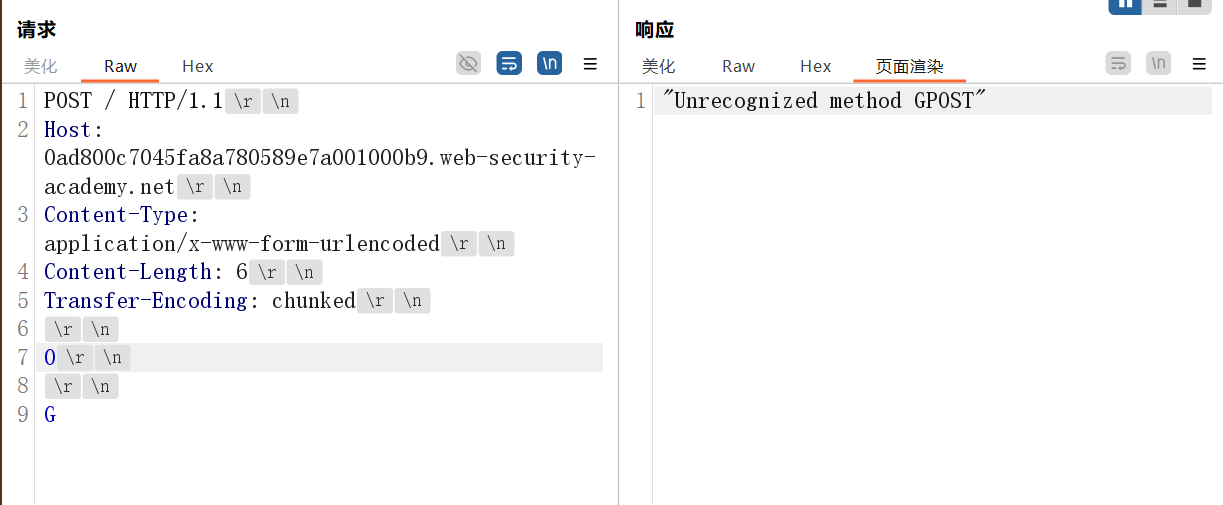Open the request panel hamburger menu

tap(590, 64)
